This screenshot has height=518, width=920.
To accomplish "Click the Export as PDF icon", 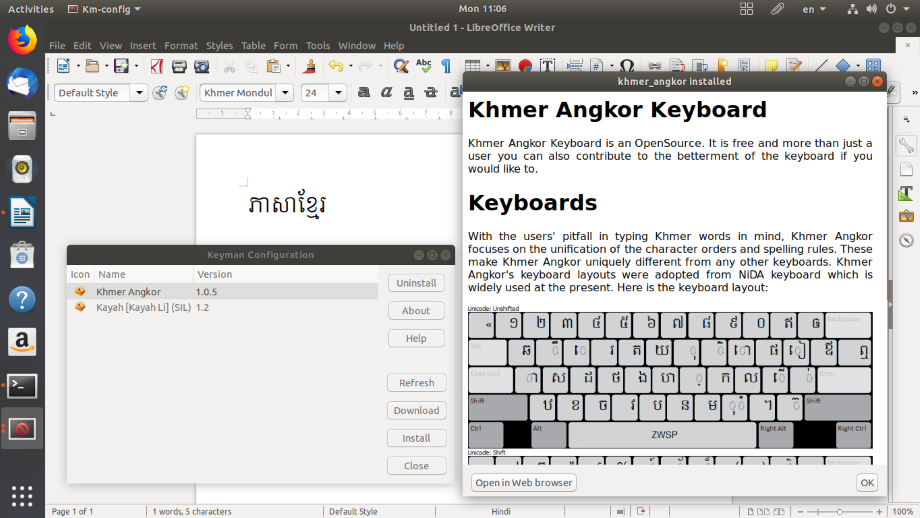I will pos(157,67).
